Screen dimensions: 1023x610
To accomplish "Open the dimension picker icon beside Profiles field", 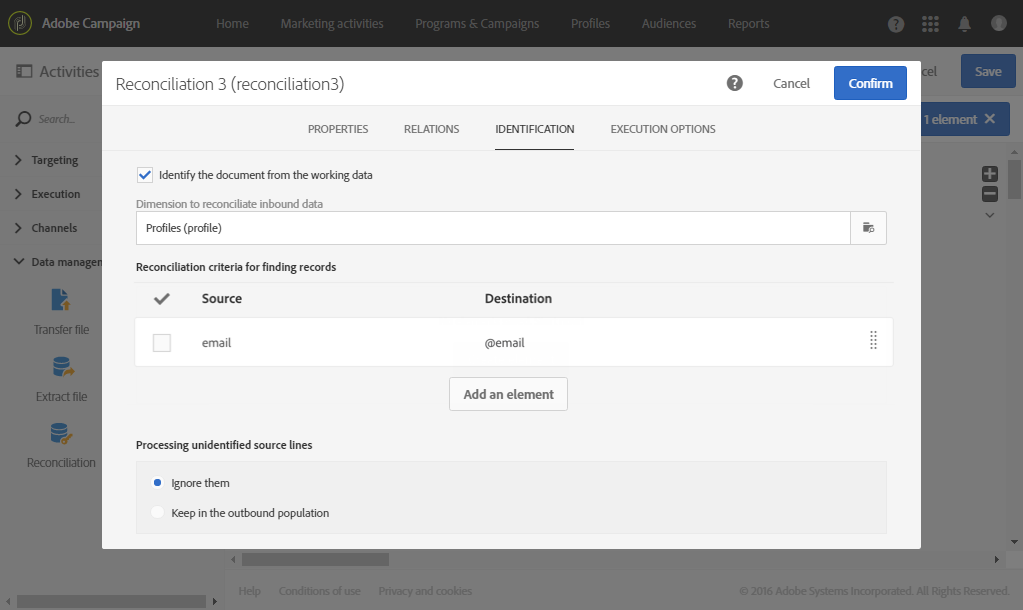I will pyautogui.click(x=868, y=228).
